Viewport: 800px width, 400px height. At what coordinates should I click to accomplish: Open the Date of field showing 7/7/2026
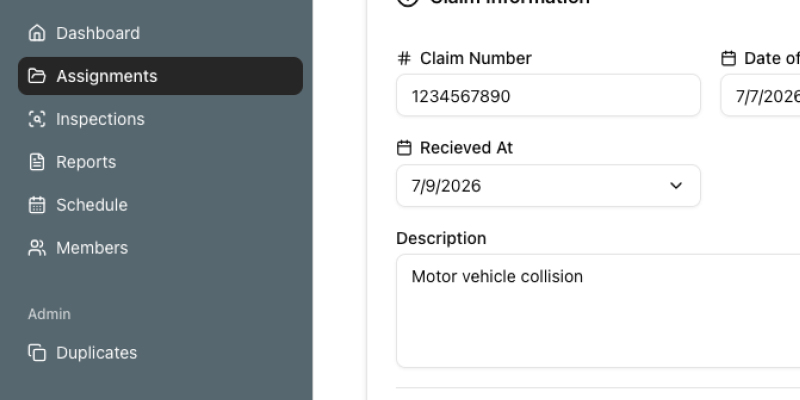760,95
